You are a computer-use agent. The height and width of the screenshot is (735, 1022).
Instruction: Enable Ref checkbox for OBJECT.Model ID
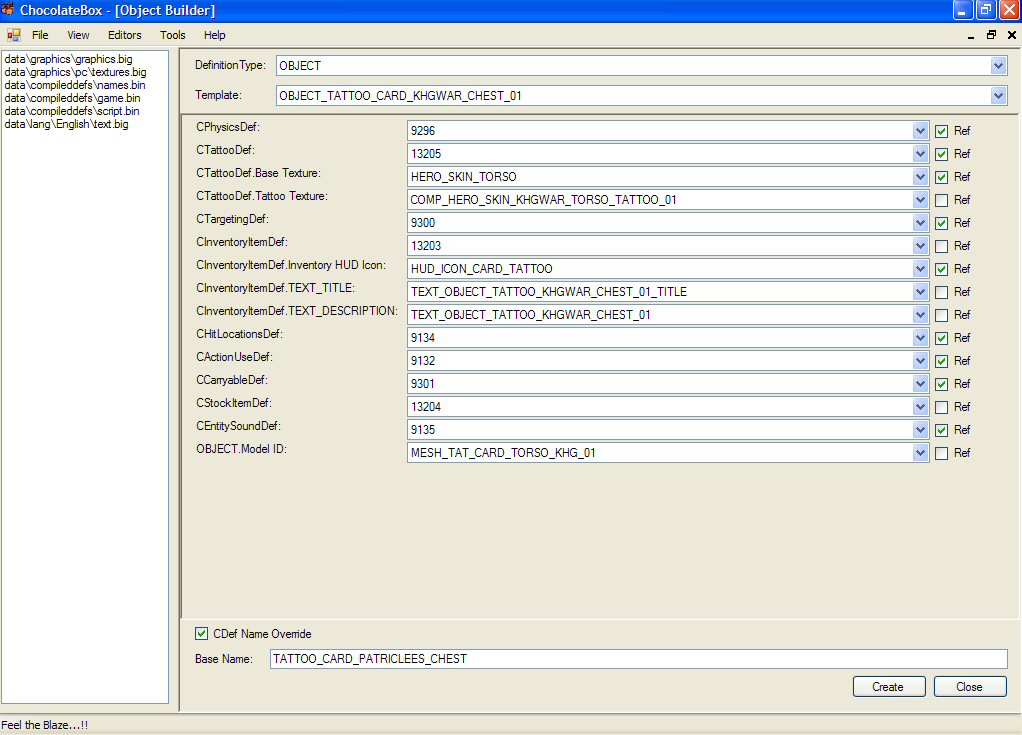click(x=941, y=453)
